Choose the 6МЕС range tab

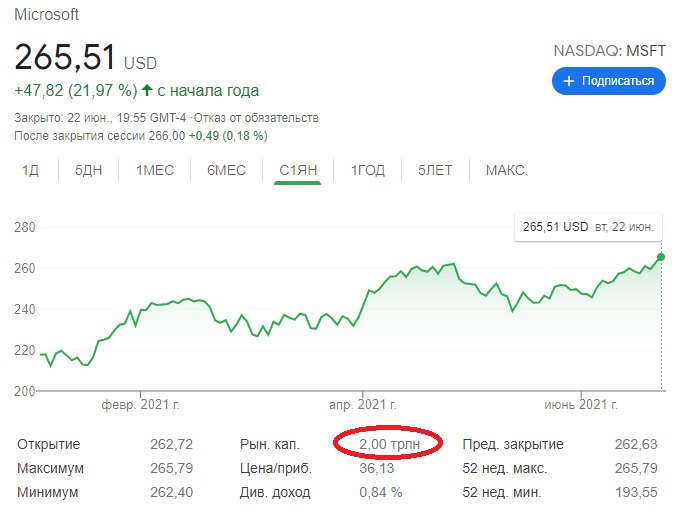click(x=226, y=170)
